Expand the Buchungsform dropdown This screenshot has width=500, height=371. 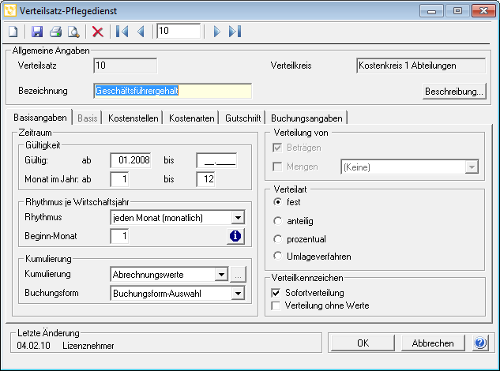pos(238,293)
